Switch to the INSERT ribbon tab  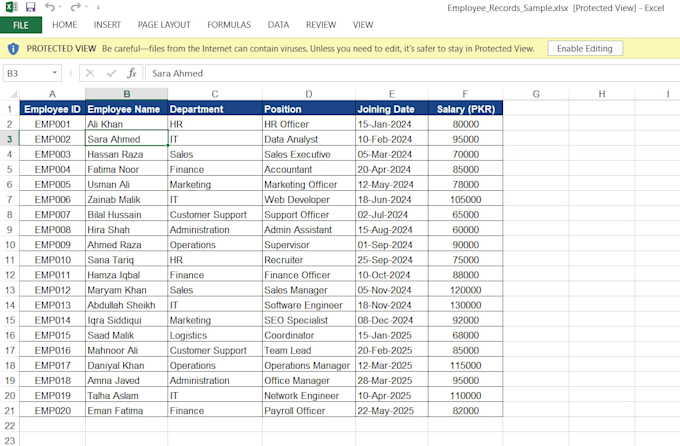click(107, 25)
